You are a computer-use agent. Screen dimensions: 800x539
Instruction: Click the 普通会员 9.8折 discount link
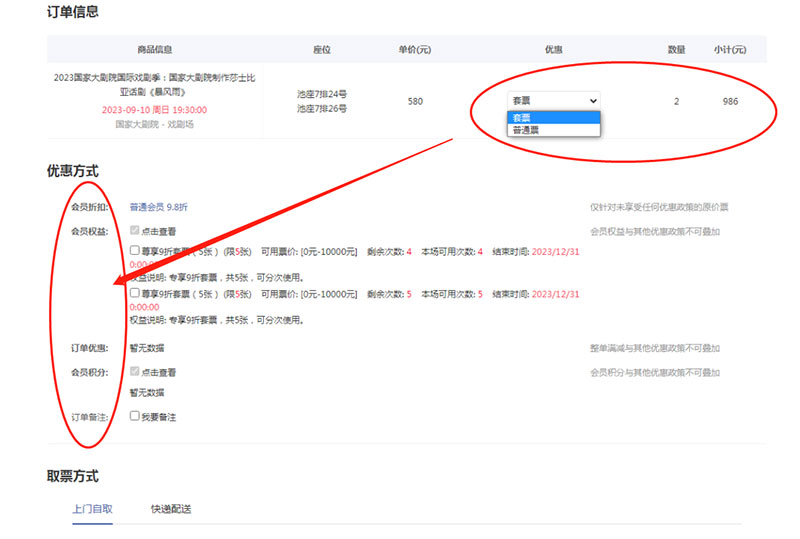[158, 207]
